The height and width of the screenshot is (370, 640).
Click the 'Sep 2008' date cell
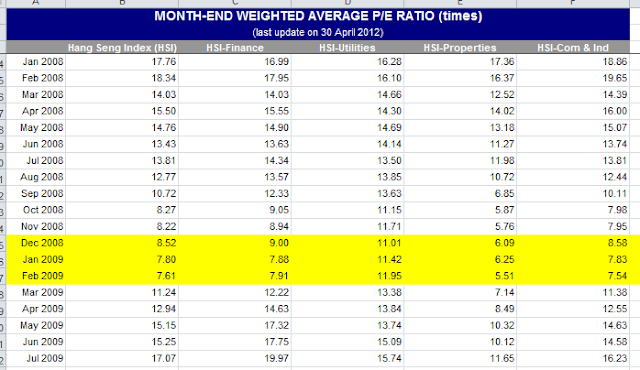36,193
